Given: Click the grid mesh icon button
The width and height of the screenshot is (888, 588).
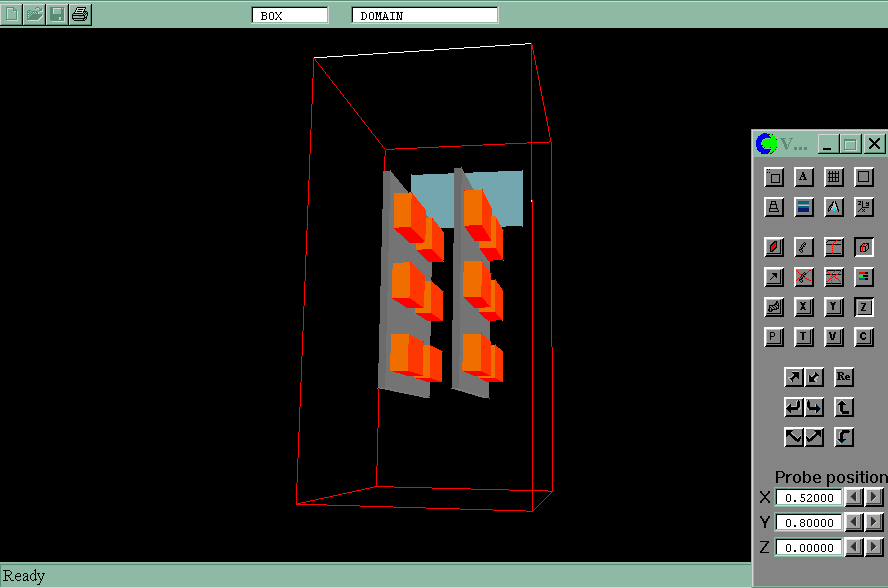Looking at the screenshot, I should pos(834,177).
